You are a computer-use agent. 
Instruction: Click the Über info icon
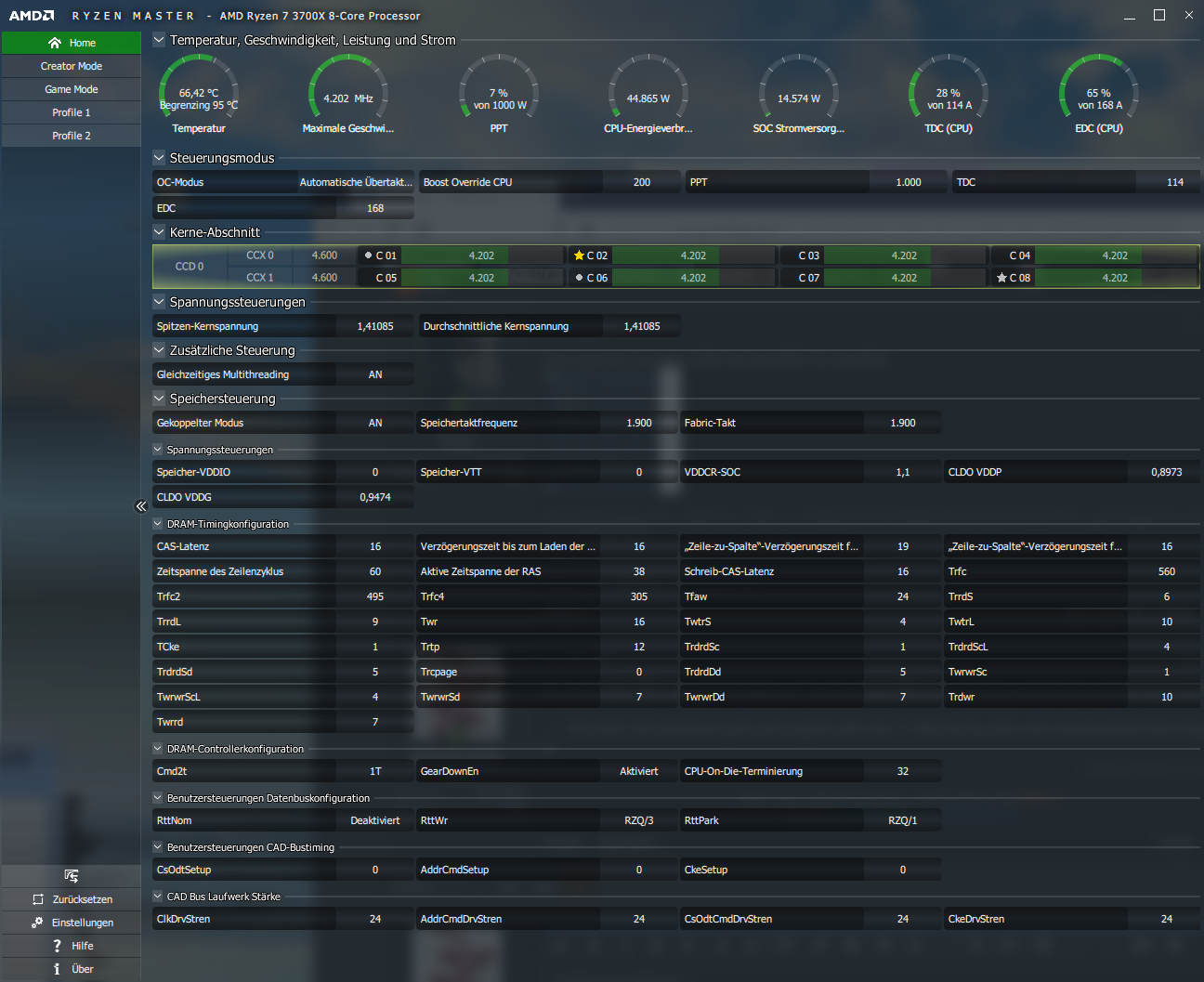pyautogui.click(x=57, y=969)
